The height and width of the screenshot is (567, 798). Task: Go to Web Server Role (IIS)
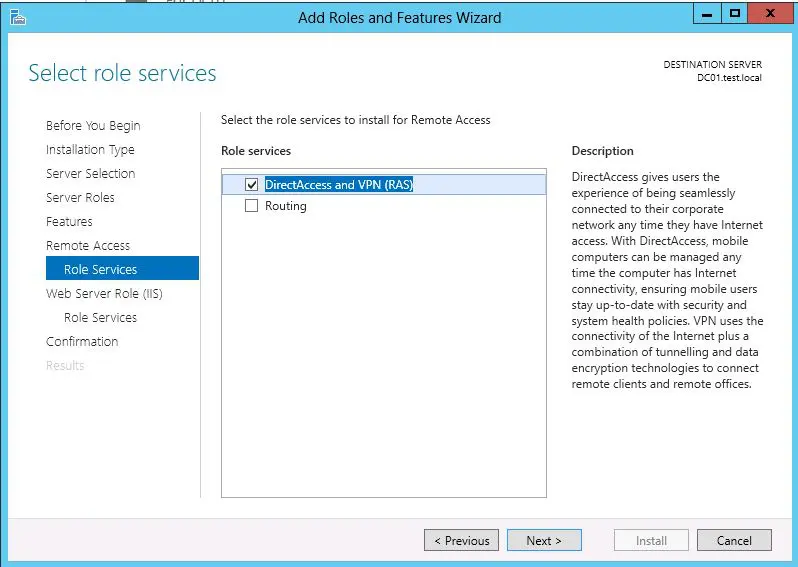click(104, 293)
